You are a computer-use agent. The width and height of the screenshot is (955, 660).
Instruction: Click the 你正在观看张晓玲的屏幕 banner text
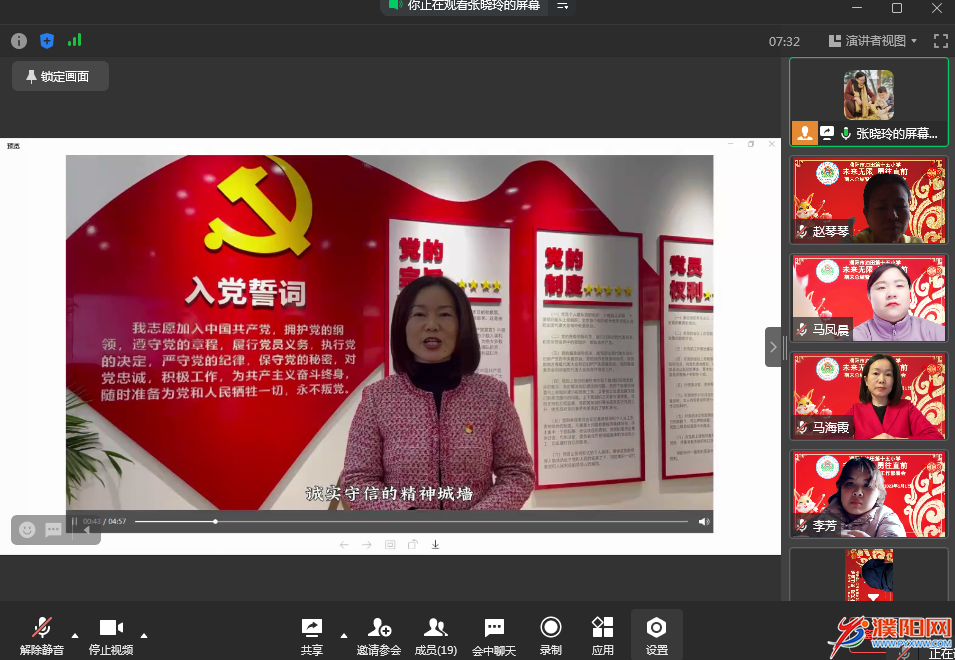tap(473, 5)
